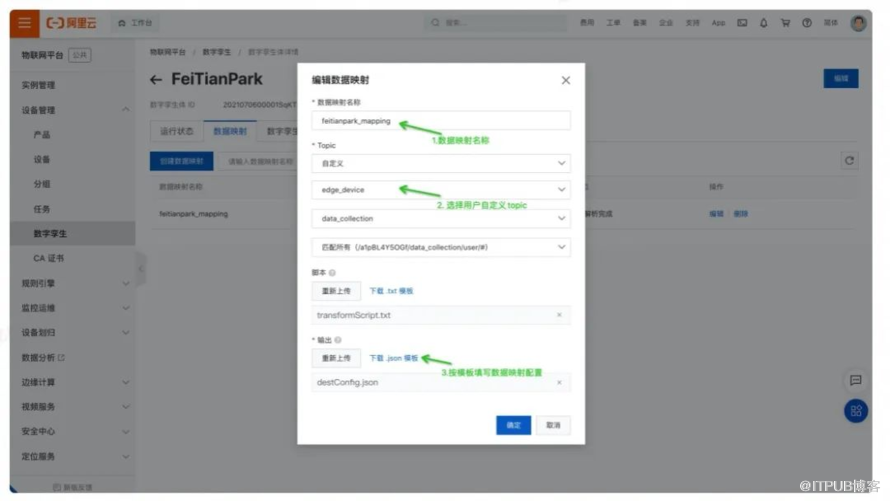
Task: Click feitianpark_mapping in the table
Action: 194,214
